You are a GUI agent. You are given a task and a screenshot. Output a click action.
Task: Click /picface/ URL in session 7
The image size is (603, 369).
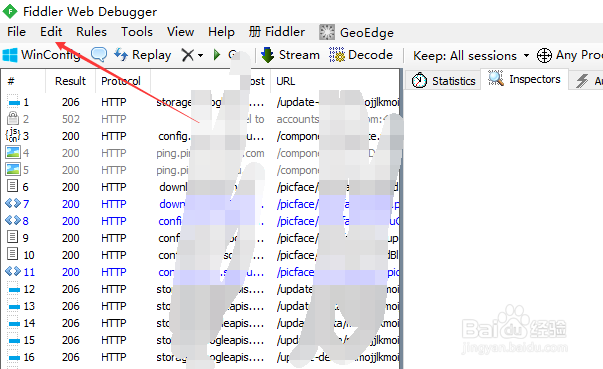297,204
